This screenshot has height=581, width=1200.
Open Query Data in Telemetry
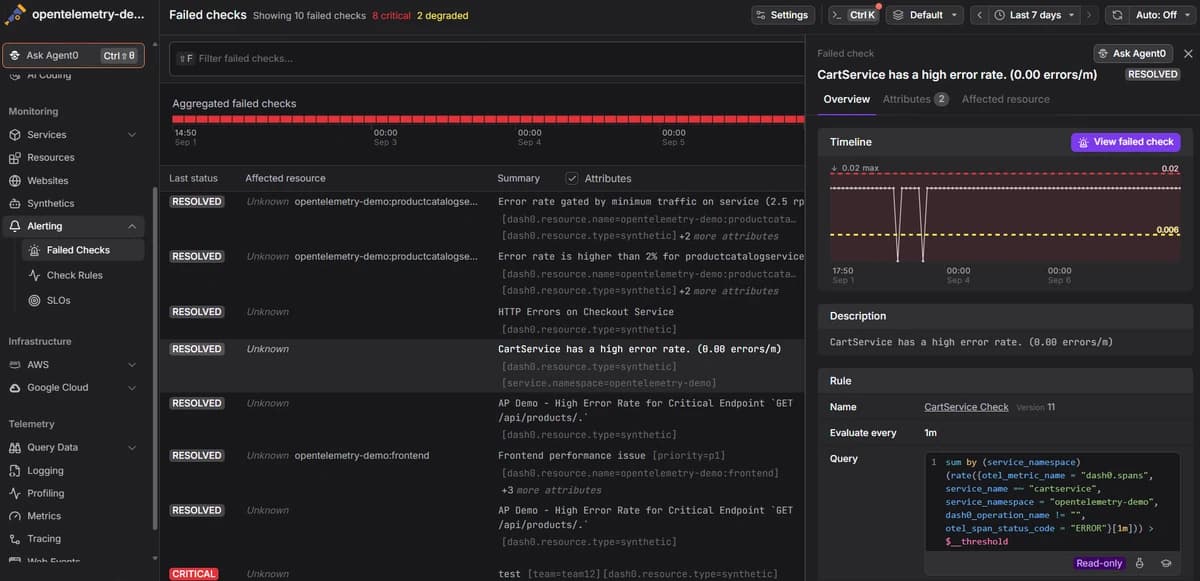click(x=52, y=448)
